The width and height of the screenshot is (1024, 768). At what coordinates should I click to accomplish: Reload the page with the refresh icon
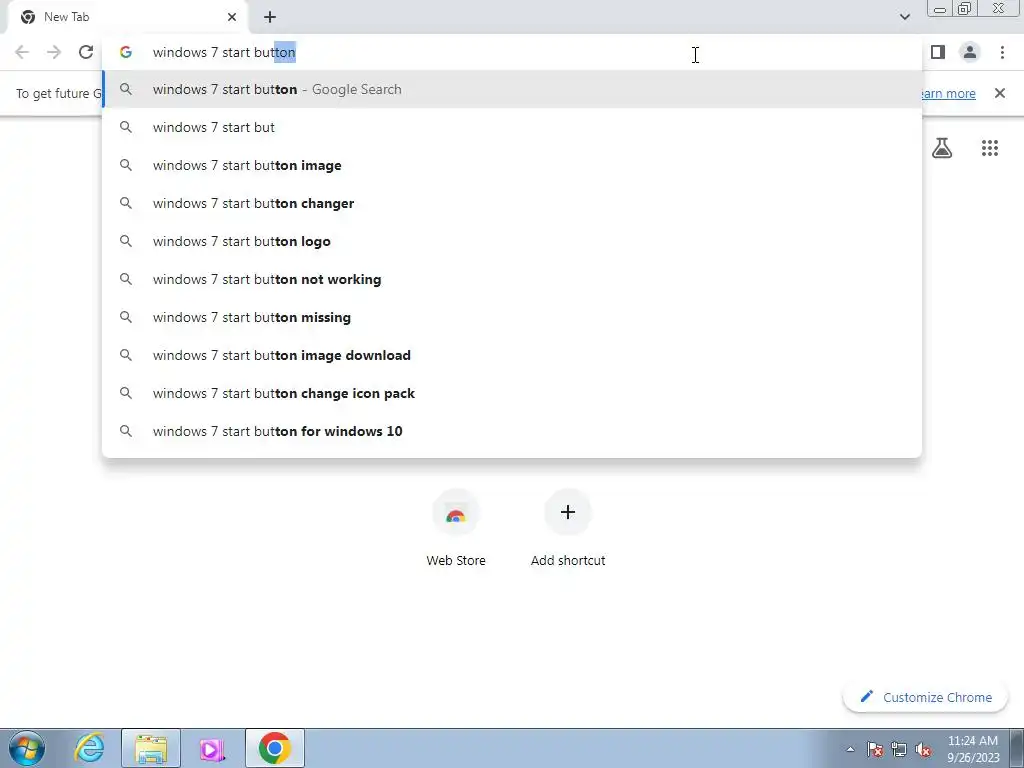click(86, 52)
